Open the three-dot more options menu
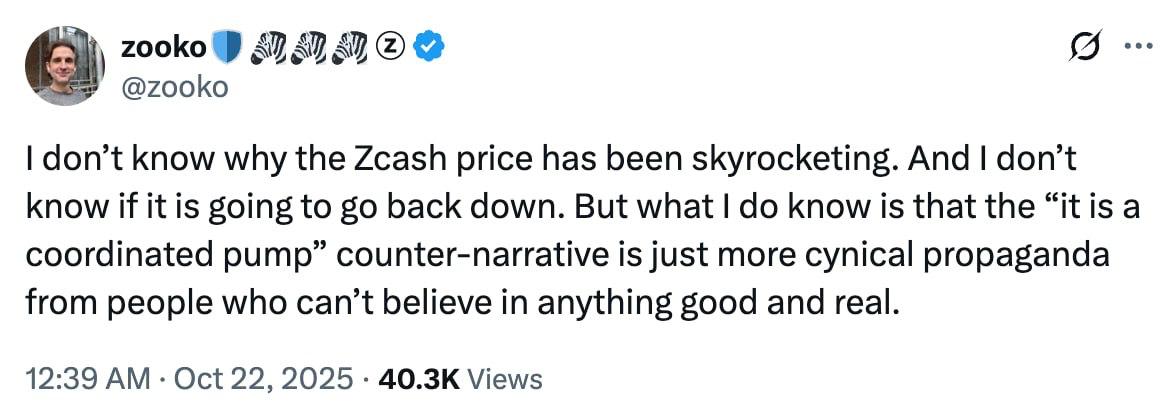 pyautogui.click(x=1138, y=48)
